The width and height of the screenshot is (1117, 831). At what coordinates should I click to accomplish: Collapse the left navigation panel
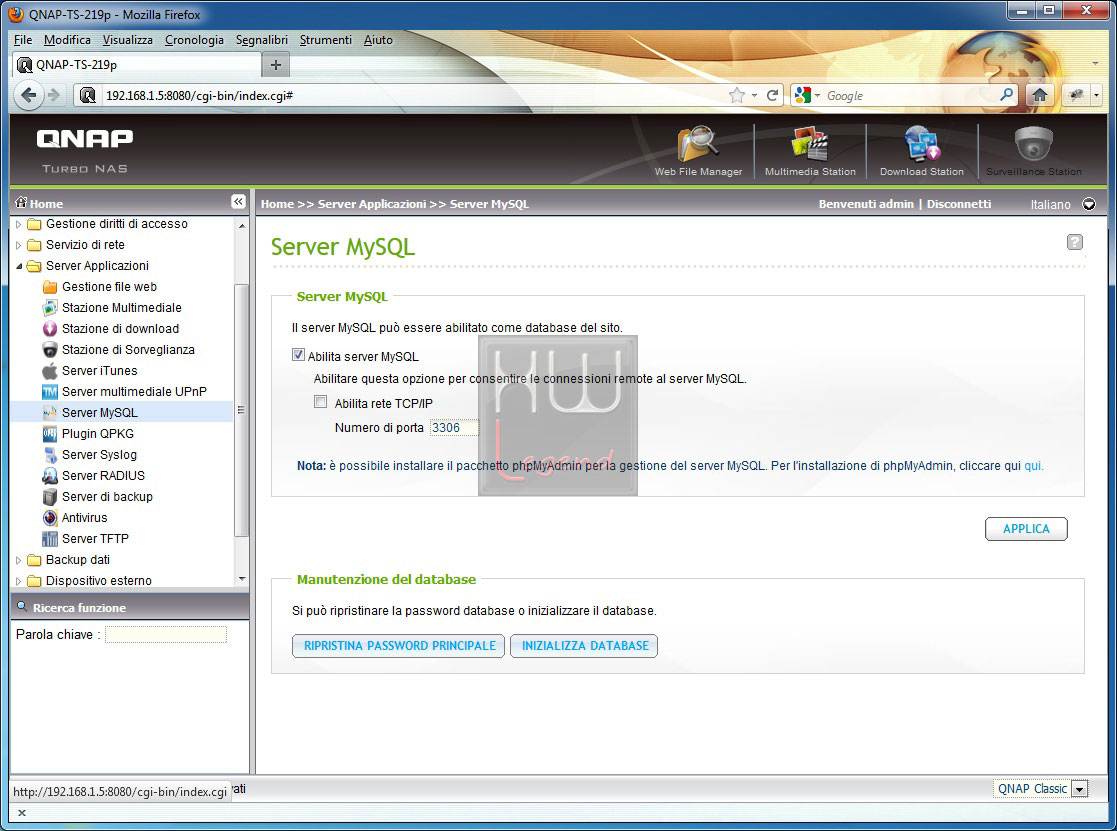(238, 202)
